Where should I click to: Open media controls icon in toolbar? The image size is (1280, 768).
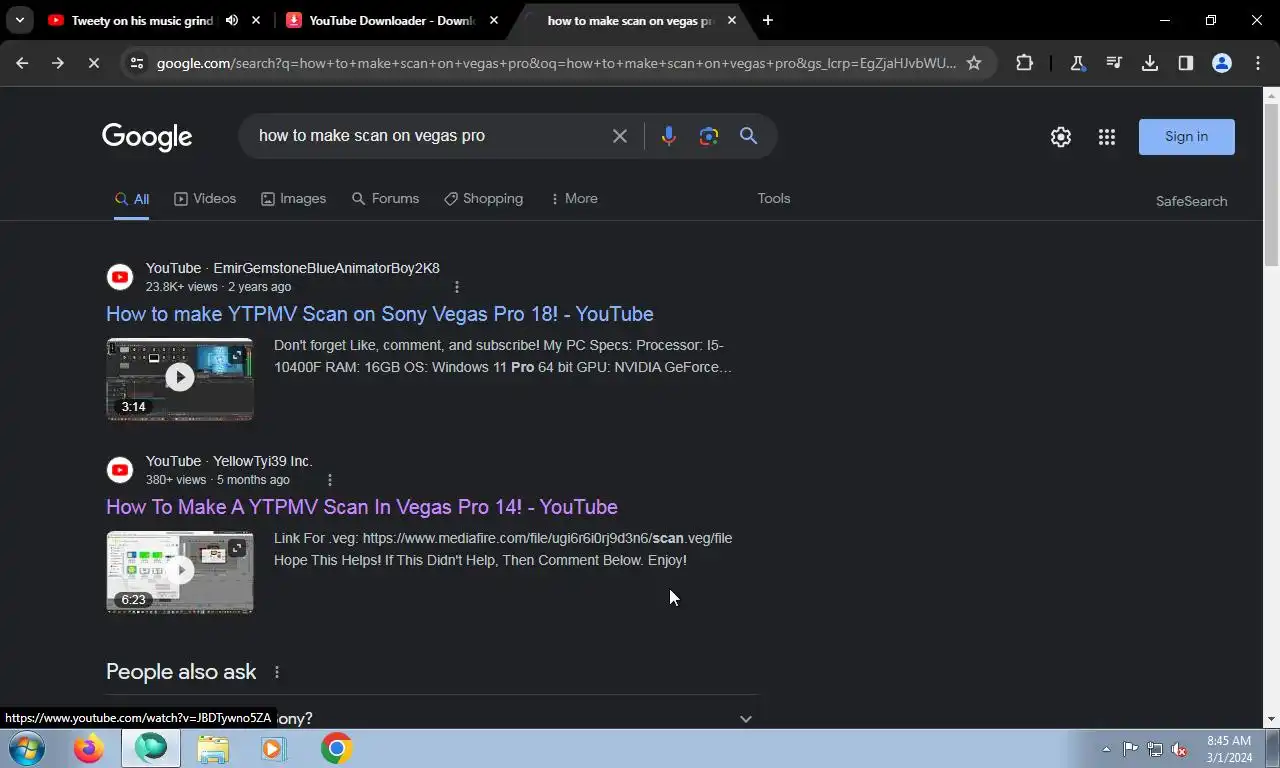click(1114, 63)
